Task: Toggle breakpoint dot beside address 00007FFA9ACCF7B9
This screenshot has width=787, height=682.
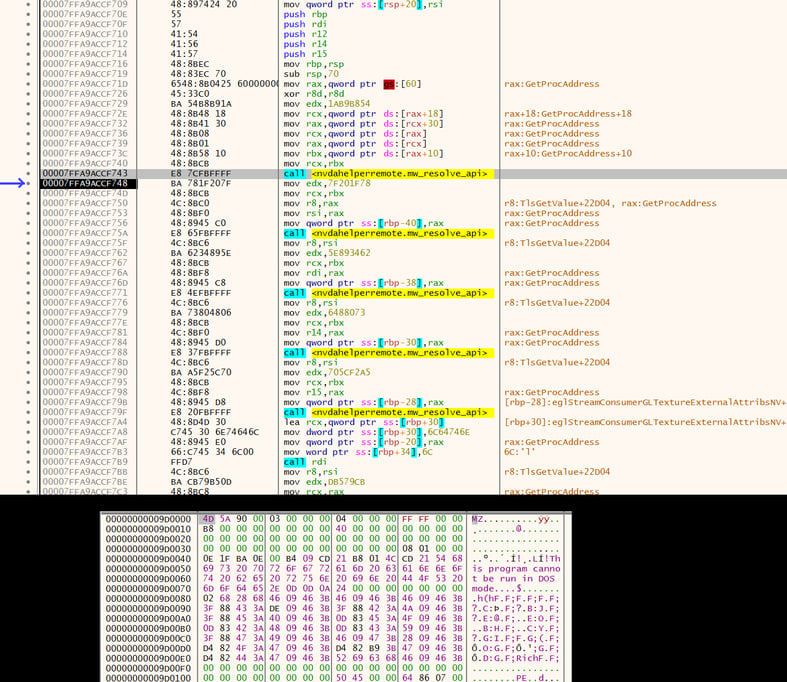Action: [x=28, y=462]
